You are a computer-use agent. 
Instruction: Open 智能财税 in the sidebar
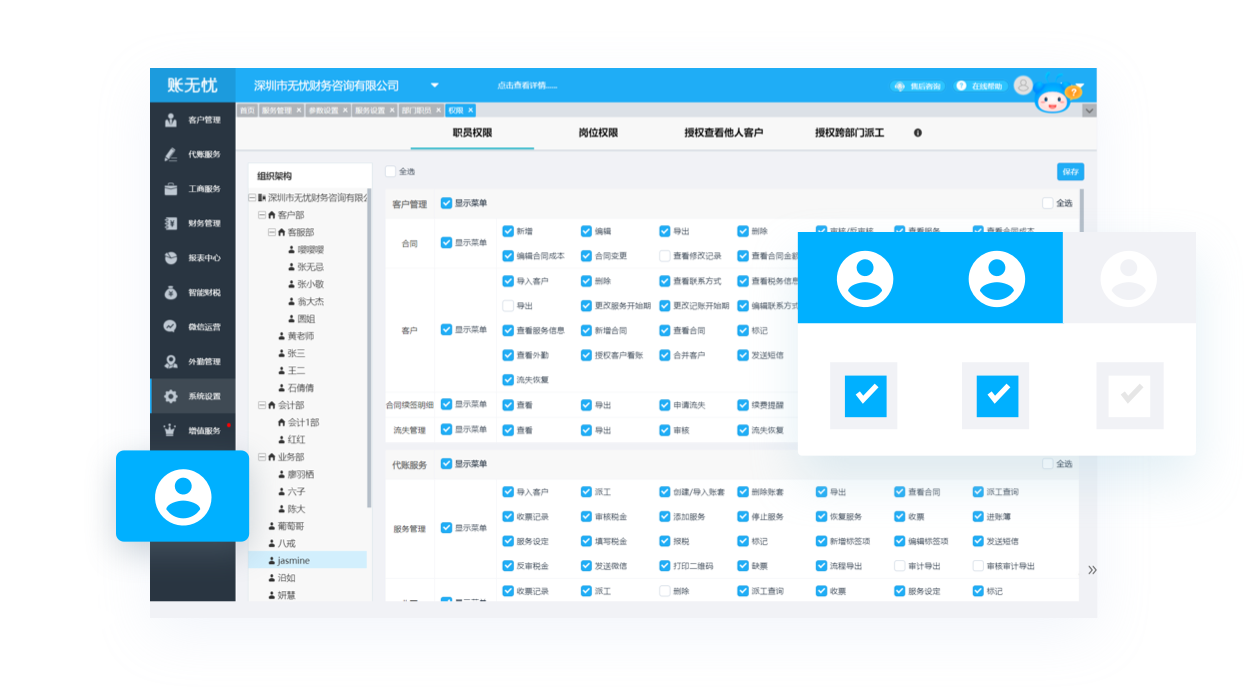193,293
